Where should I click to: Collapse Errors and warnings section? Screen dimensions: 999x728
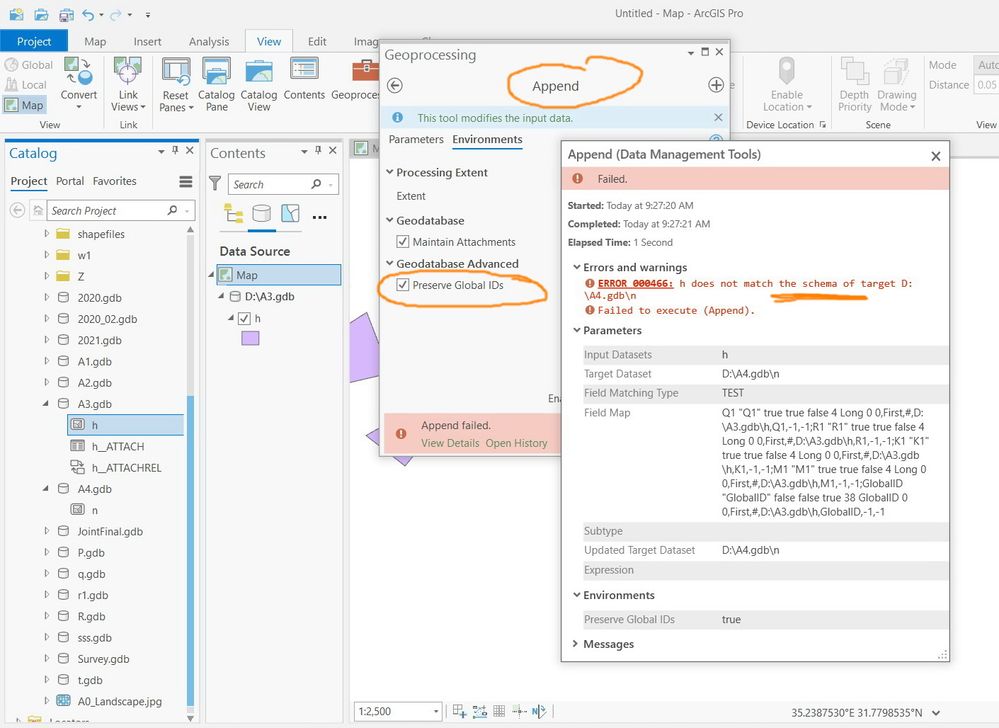[577, 267]
